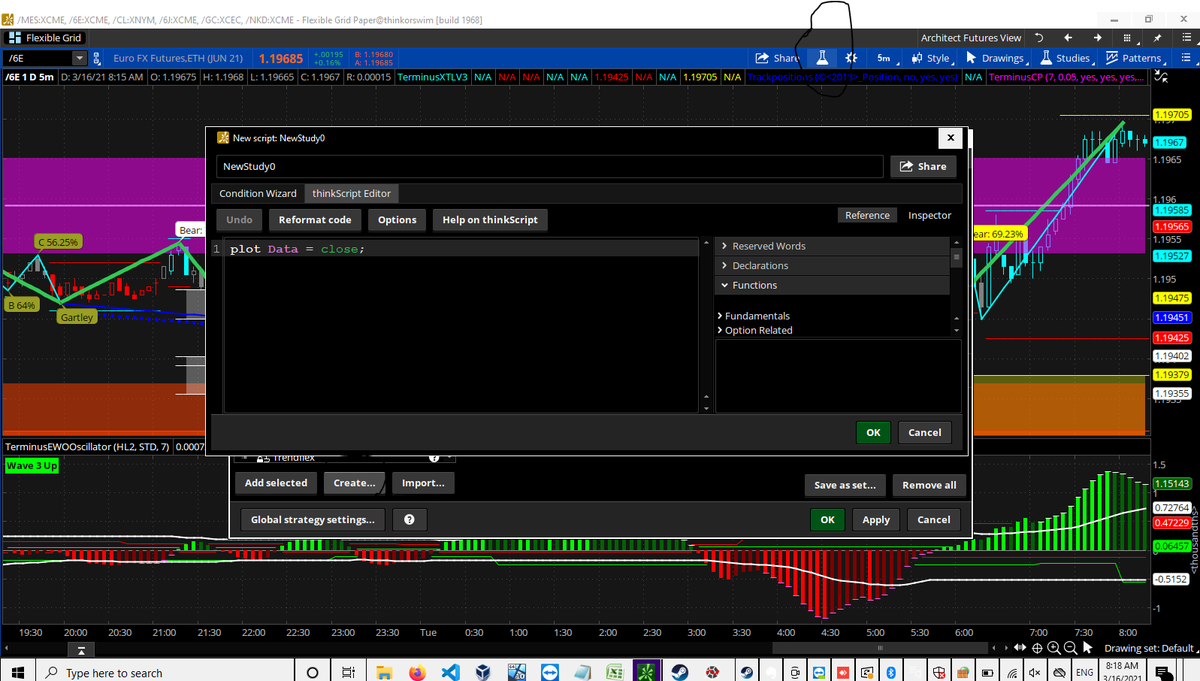Viewport: 1200px width, 681px height.
Task: Open Firefox from taskbar
Action: pyautogui.click(x=416, y=672)
